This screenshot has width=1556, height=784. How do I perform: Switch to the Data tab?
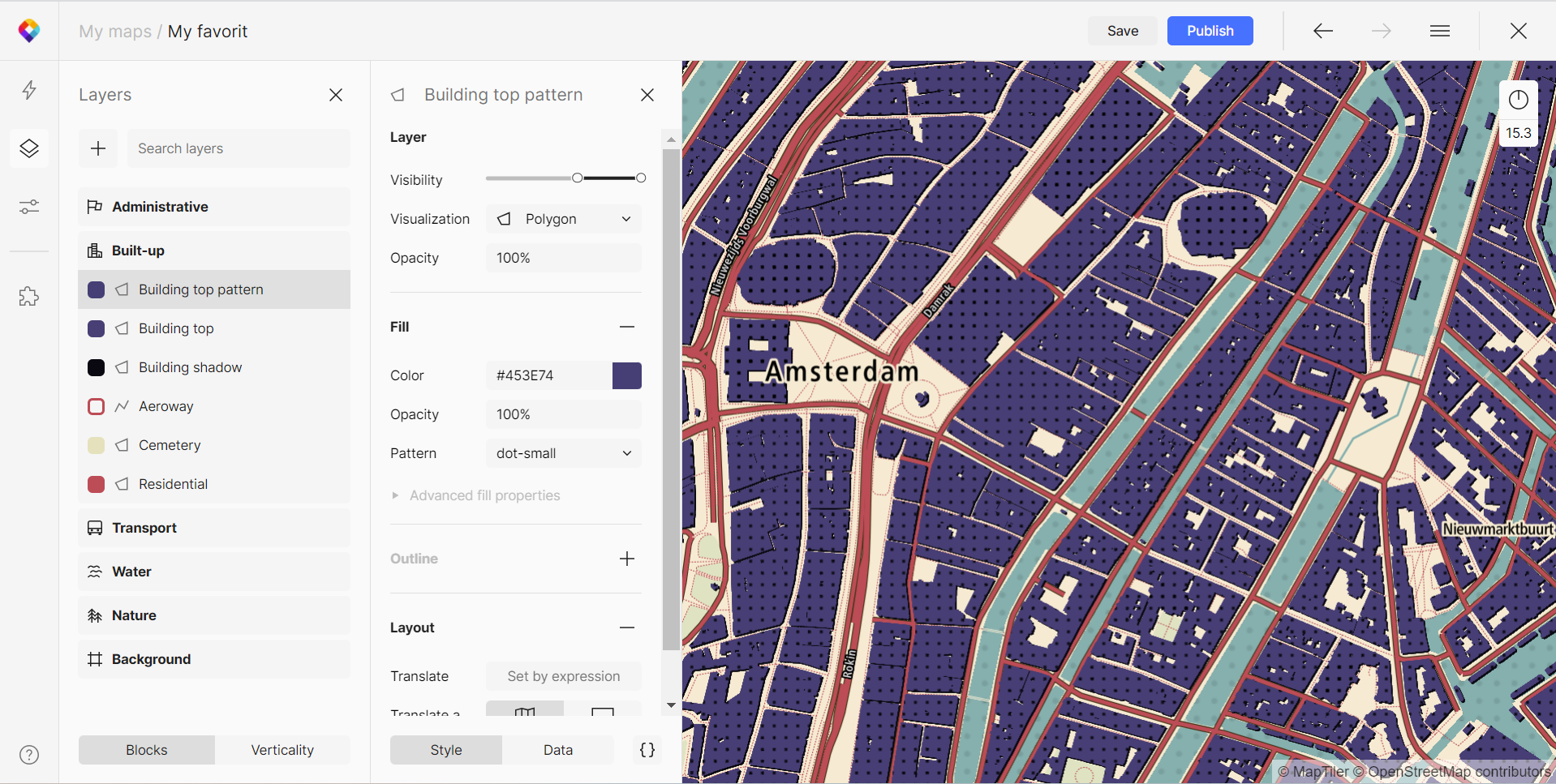click(558, 750)
